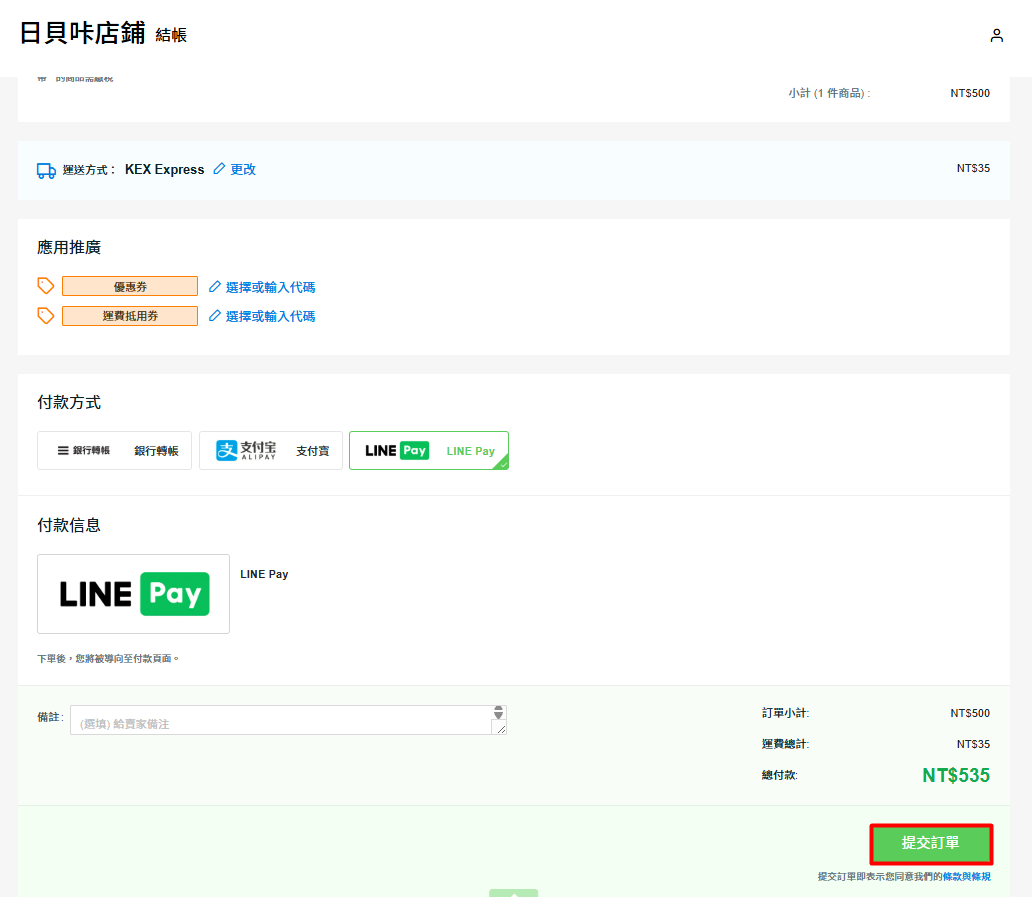The image size is (1032, 897).
Task: Click the remarks textarea resize handle
Action: tap(500, 729)
